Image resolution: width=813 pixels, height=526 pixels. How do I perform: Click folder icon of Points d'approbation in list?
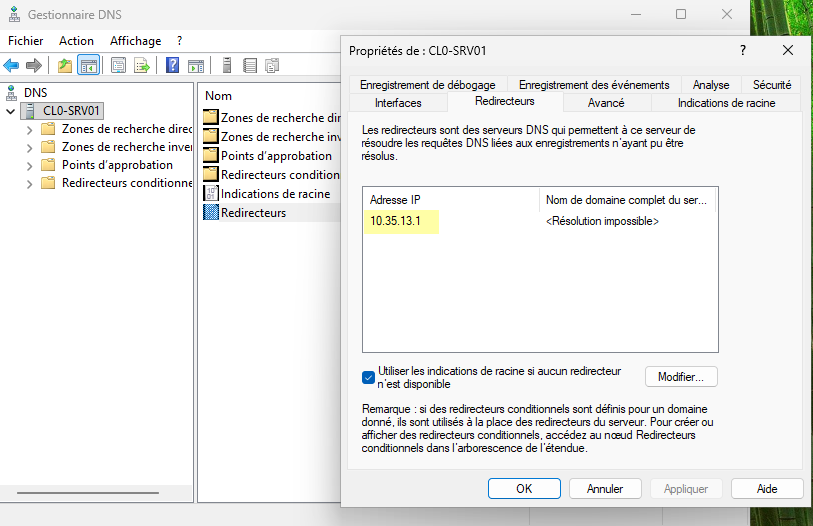pyautogui.click(x=211, y=155)
